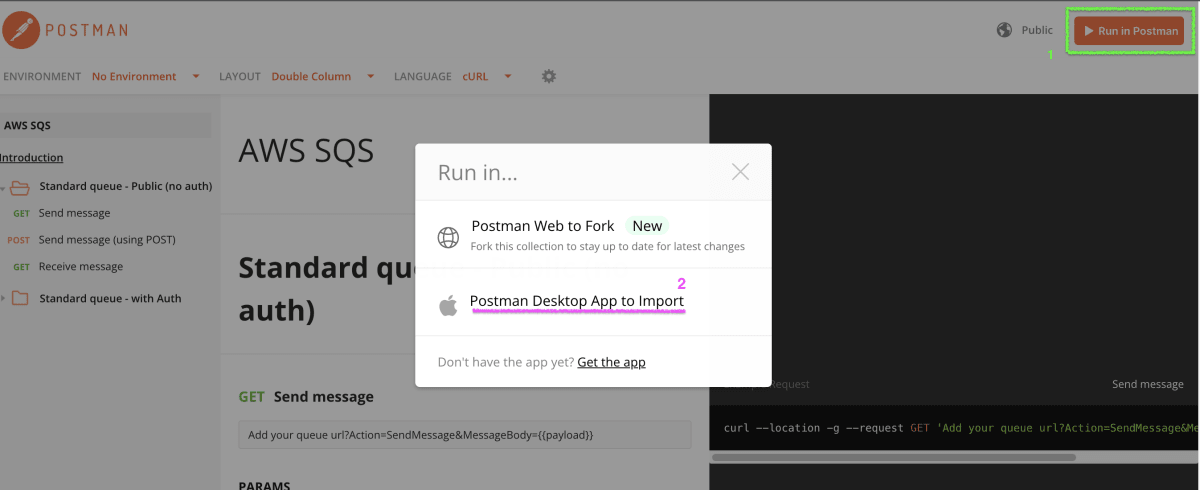1200x490 pixels.
Task: Open the Introduction link in sidebar
Action: coord(31,157)
